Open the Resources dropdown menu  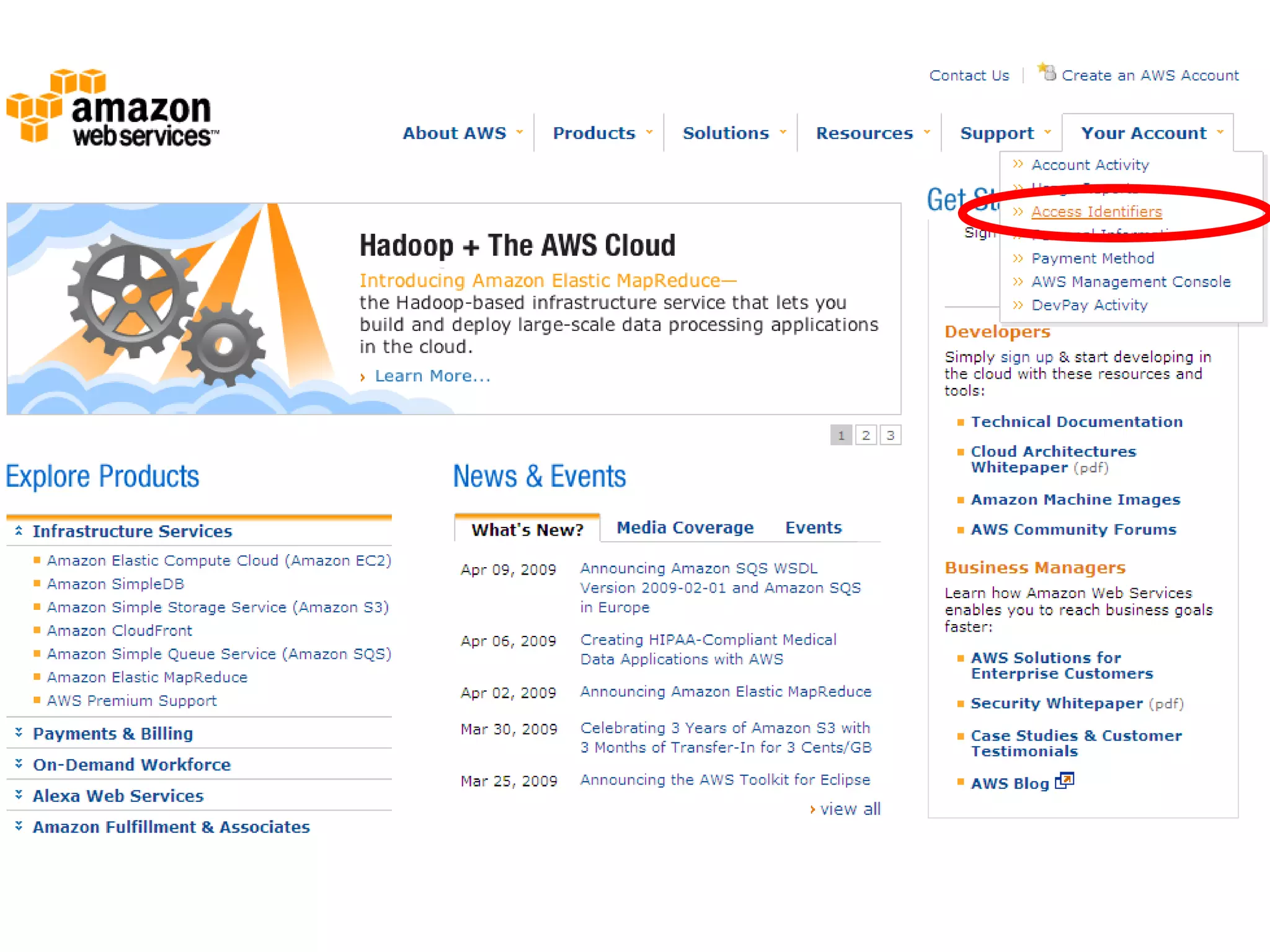[x=873, y=133]
